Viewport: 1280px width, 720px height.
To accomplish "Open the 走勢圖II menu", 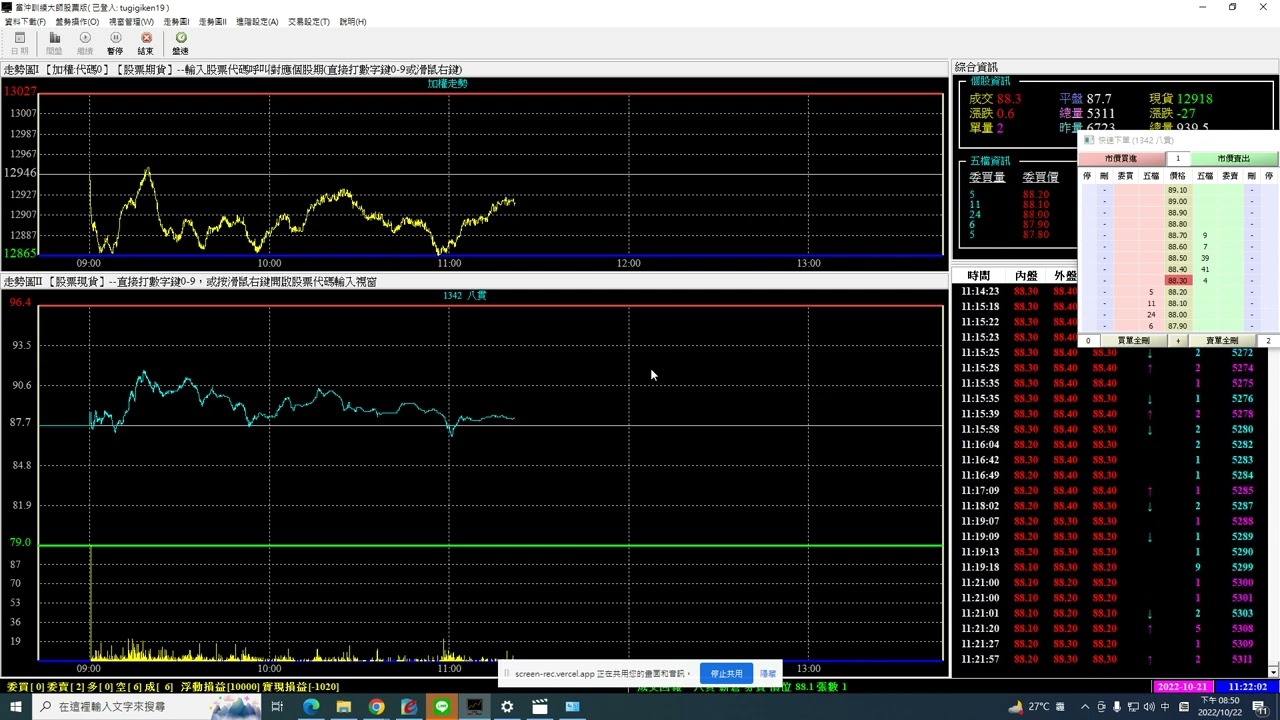I will [x=212, y=22].
